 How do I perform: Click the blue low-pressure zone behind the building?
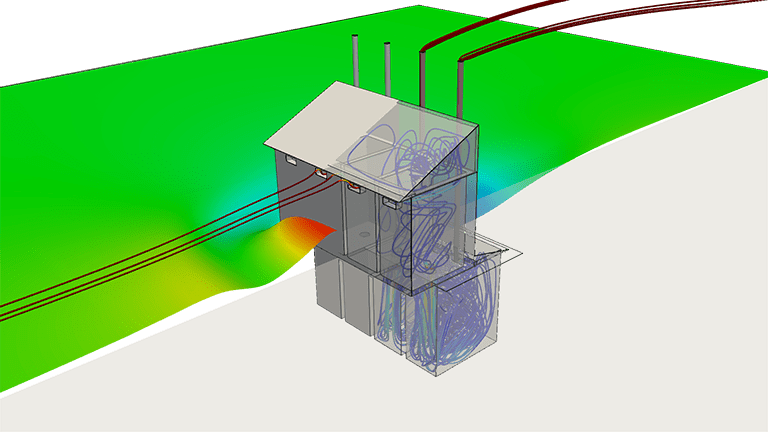(487, 192)
